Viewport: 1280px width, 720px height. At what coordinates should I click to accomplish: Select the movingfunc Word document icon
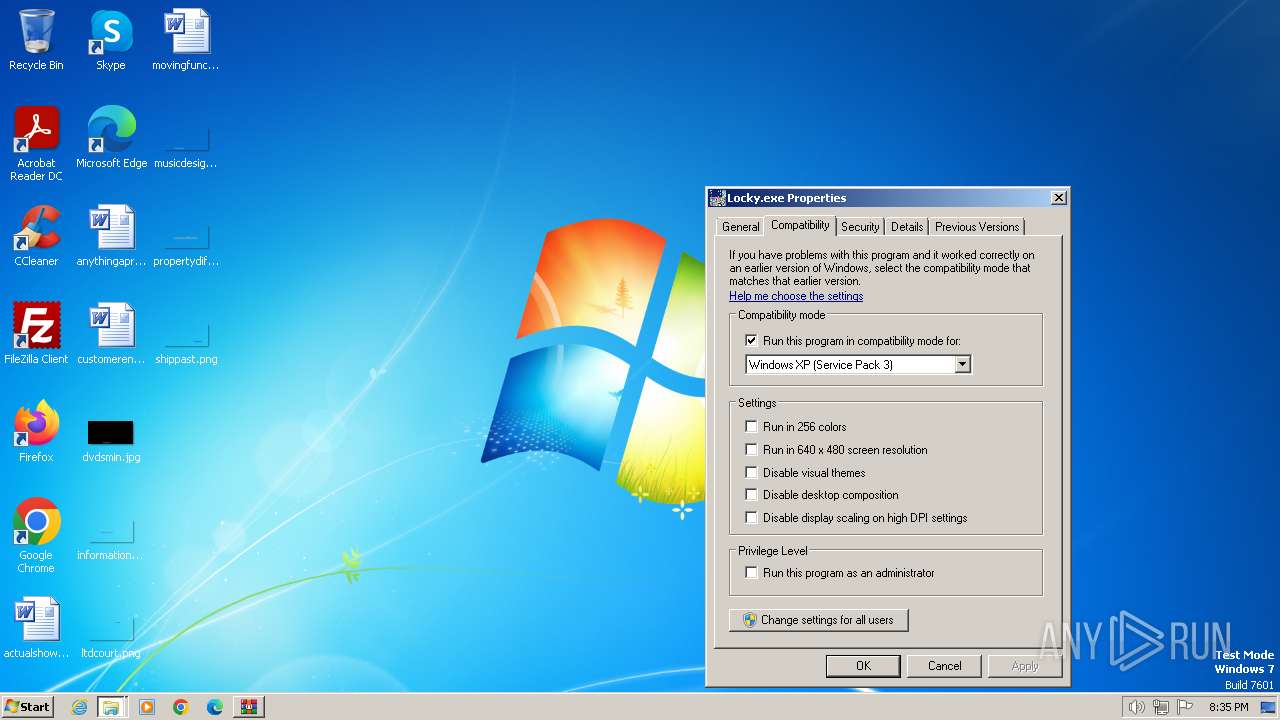coord(186,40)
